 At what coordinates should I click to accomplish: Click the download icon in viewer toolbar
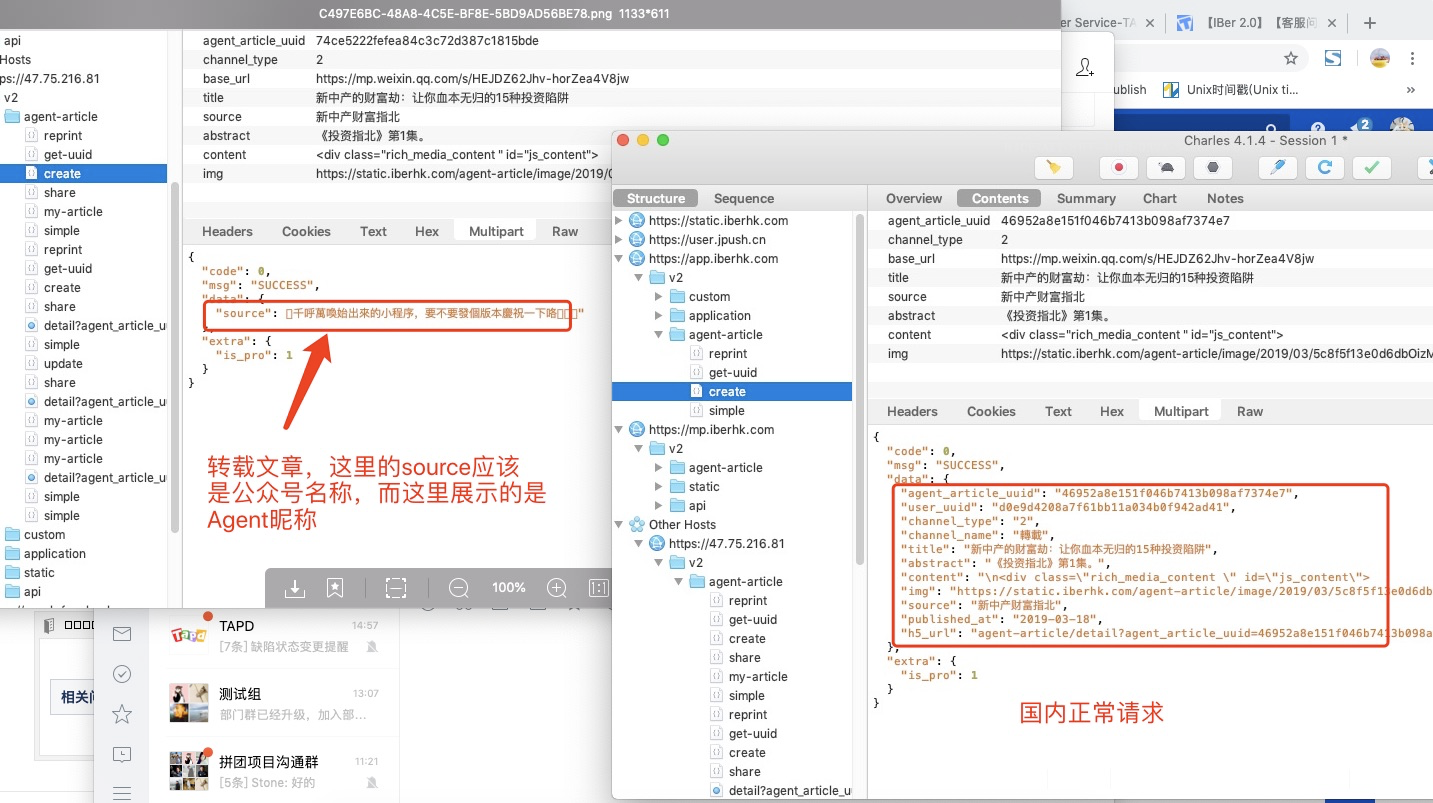click(x=294, y=588)
